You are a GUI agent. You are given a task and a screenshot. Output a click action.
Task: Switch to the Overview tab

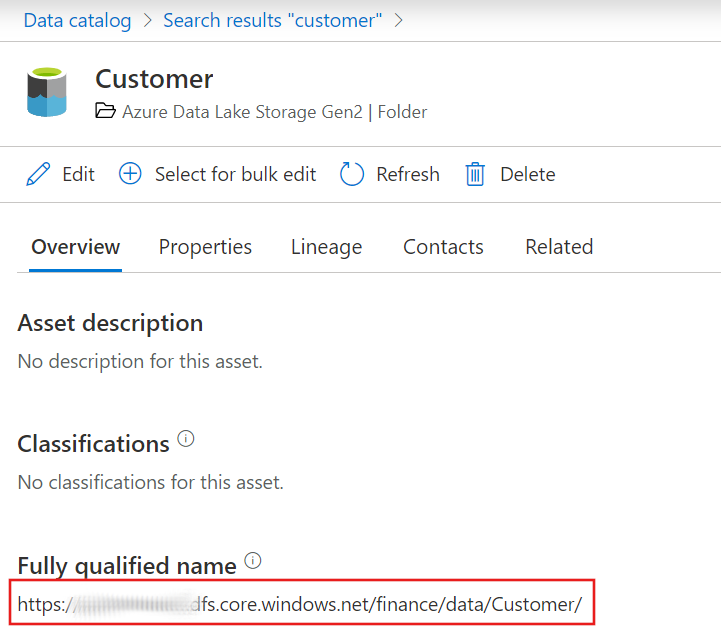[x=75, y=247]
